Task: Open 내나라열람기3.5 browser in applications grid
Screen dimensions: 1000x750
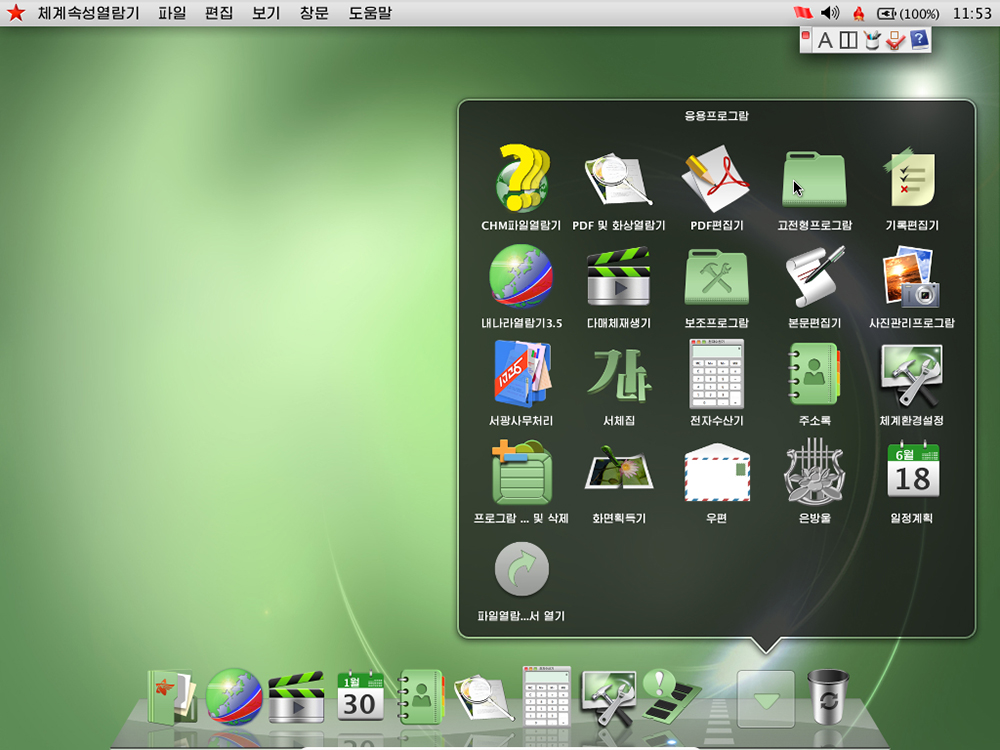Action: click(x=521, y=276)
